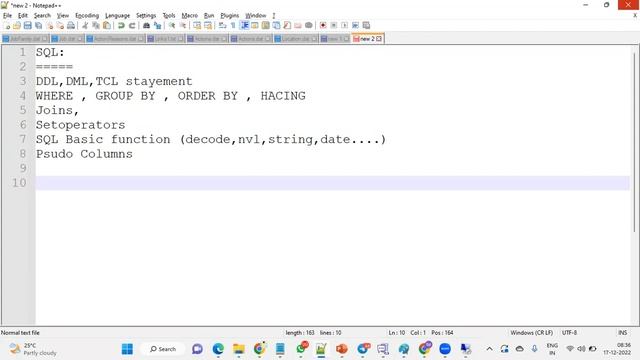Switch to the JobFamily.dat tab
Image resolution: width=640 pixels, height=360 pixels.
click(x=25, y=39)
